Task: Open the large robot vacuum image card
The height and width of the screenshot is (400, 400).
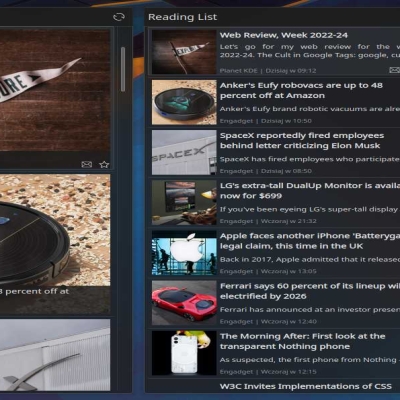Action: [x=55, y=230]
